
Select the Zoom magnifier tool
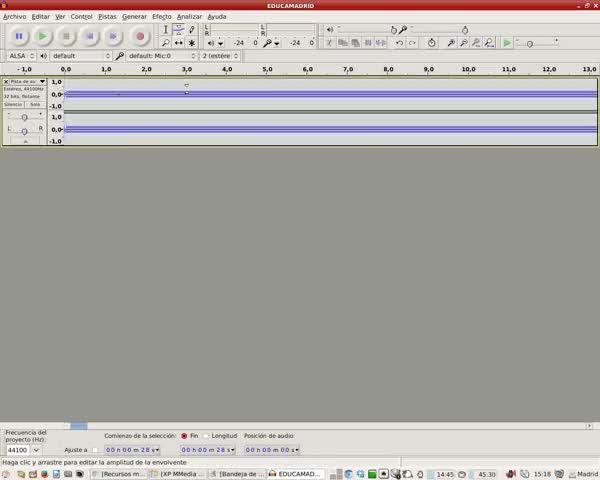pos(165,43)
